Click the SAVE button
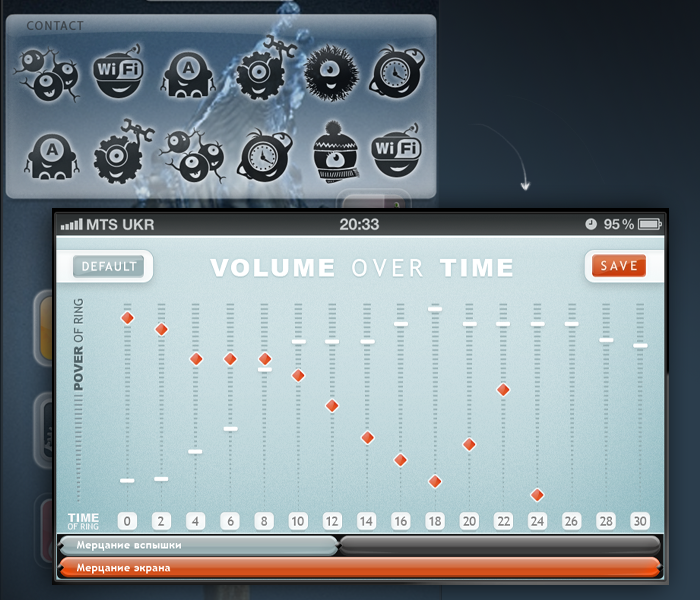This screenshot has width=700, height=600. 619,266
